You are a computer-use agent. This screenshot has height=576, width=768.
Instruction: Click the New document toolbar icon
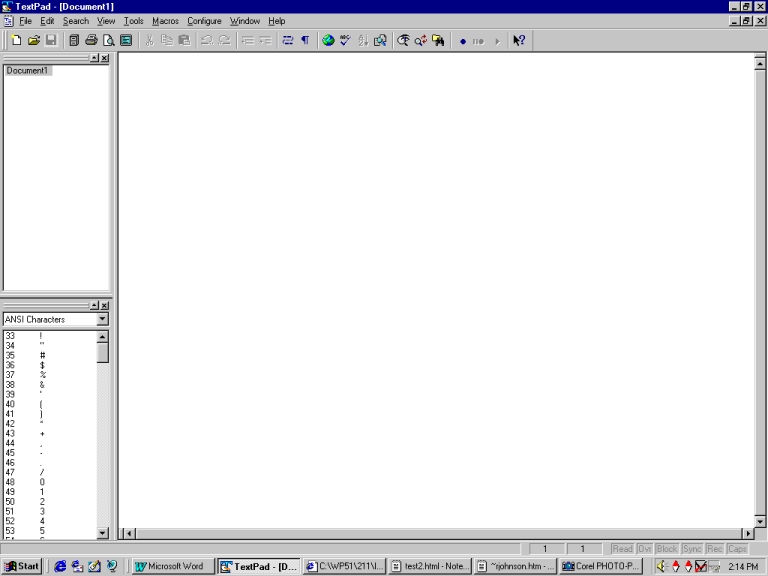point(16,41)
